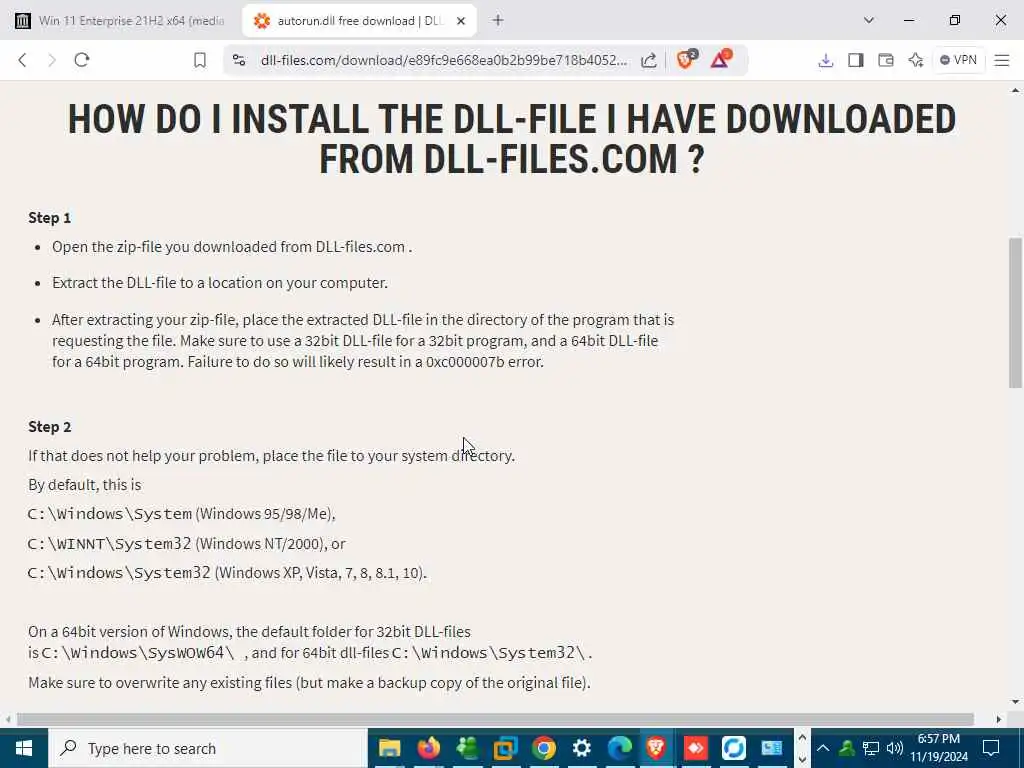Show hidden system tray icons chevron

(x=823, y=748)
